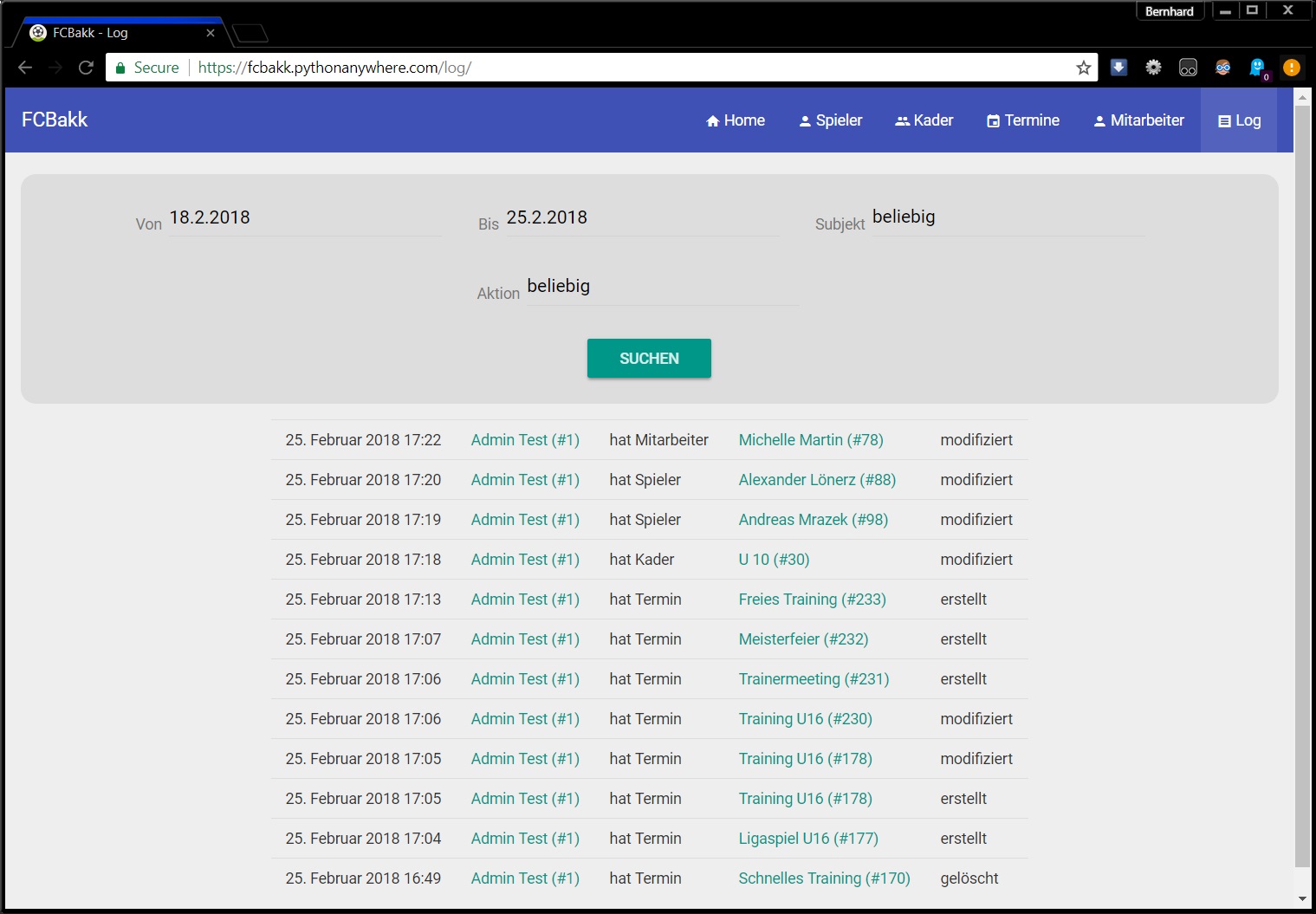This screenshot has height=914, width=1316.
Task: Open the Termine navigation item
Action: (1022, 120)
